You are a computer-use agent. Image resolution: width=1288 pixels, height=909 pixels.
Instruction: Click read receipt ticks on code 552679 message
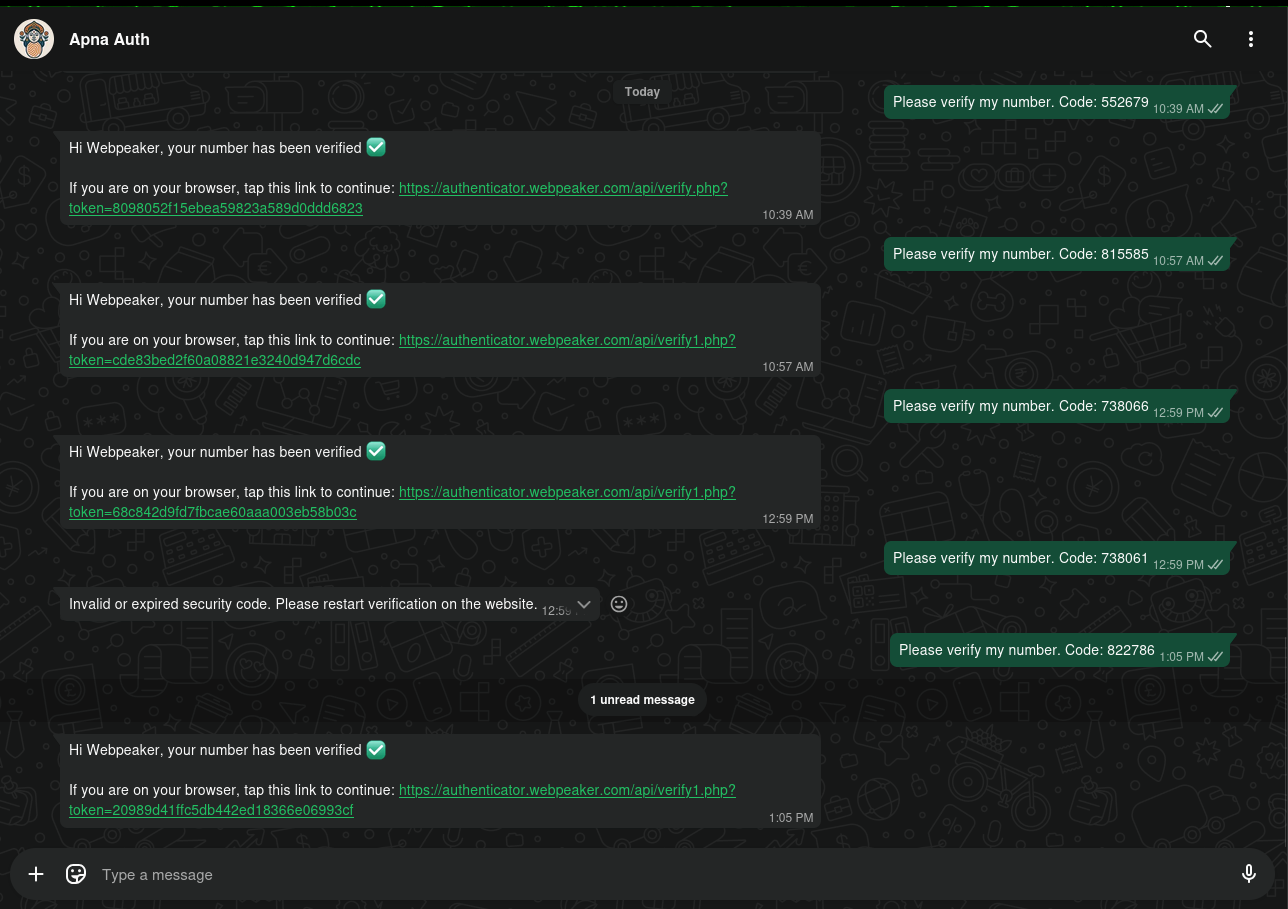1215,108
